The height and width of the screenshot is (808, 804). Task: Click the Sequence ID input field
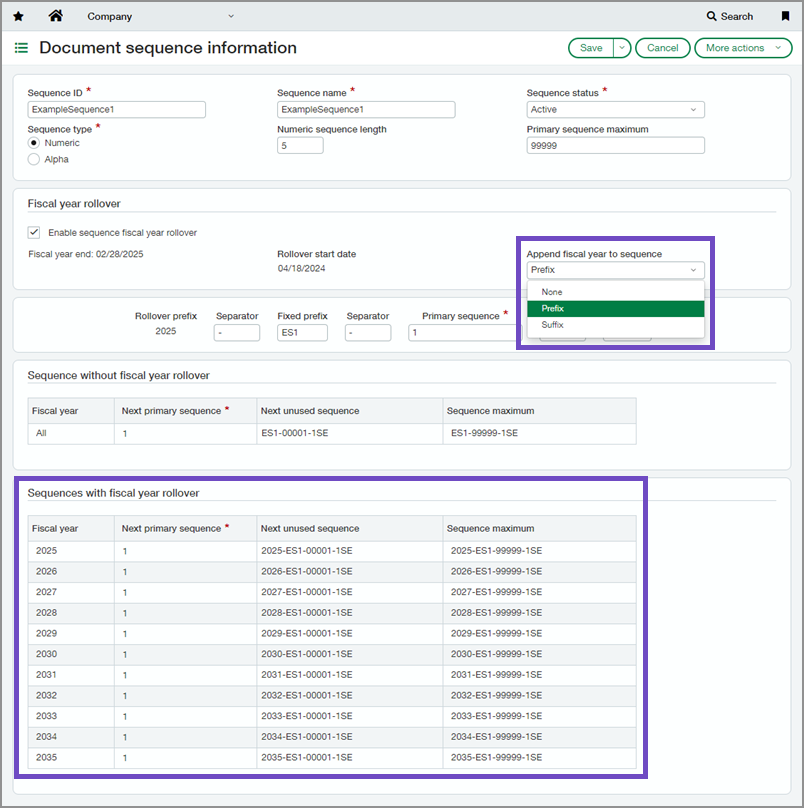[x=116, y=109]
